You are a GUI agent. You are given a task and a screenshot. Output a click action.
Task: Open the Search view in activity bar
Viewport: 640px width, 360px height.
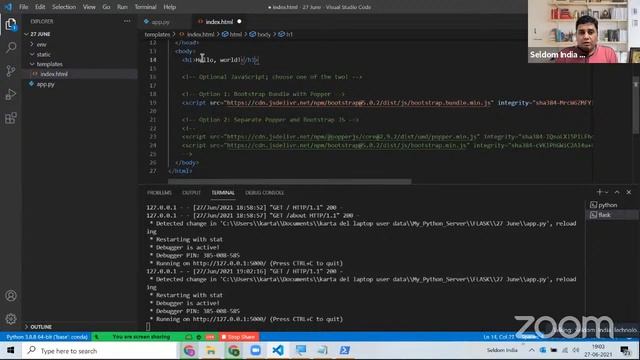[x=11, y=48]
